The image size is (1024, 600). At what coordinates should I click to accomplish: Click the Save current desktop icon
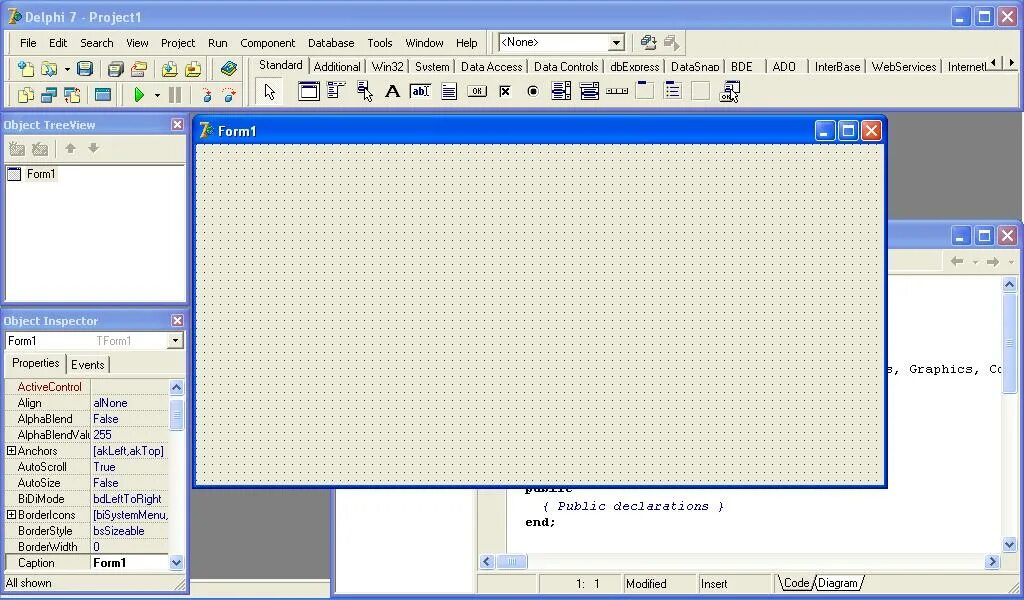tap(648, 43)
